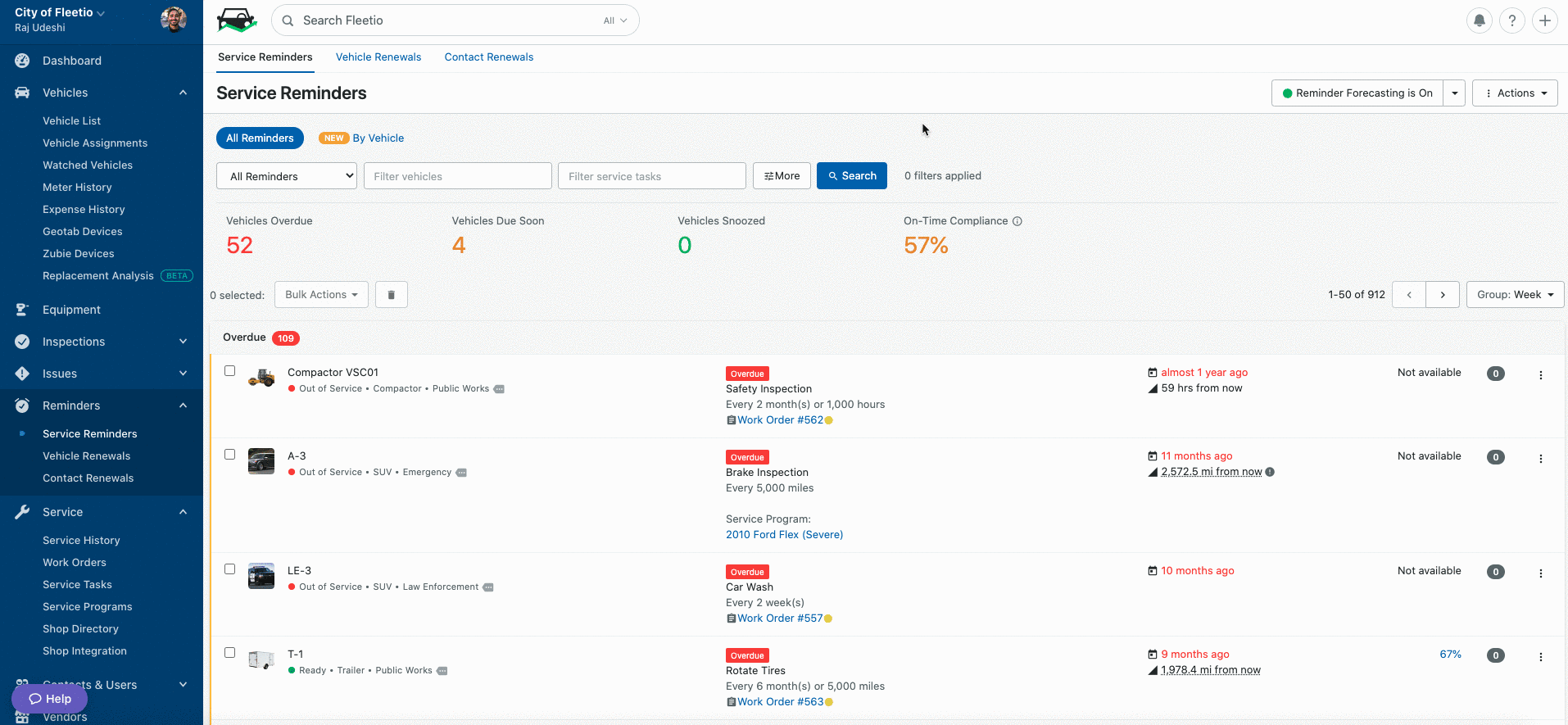Click the Reminders alarm clock icon
The height and width of the screenshot is (725, 1568).
coord(22,406)
